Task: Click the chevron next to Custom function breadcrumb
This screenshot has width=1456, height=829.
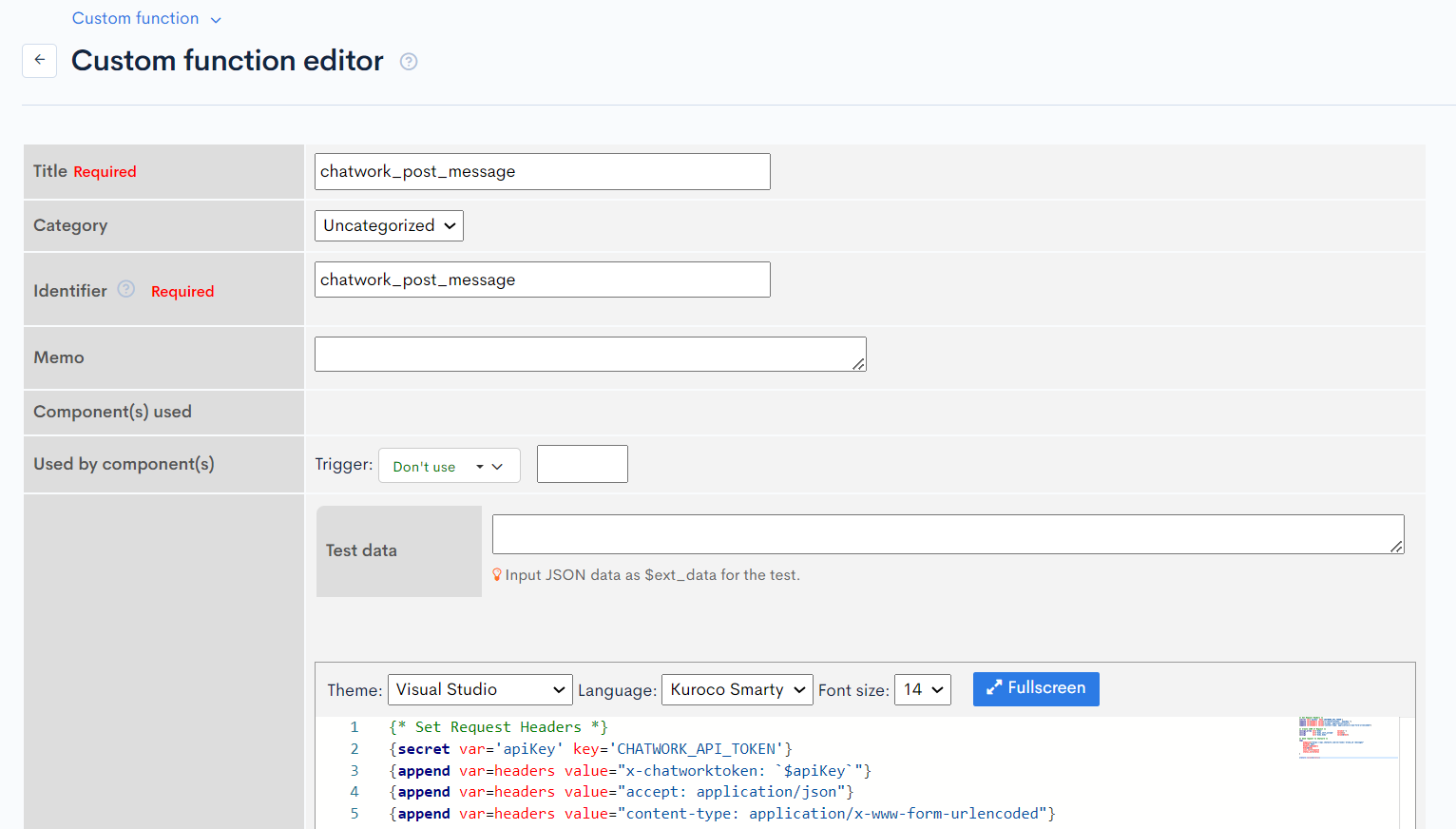Action: (215, 18)
